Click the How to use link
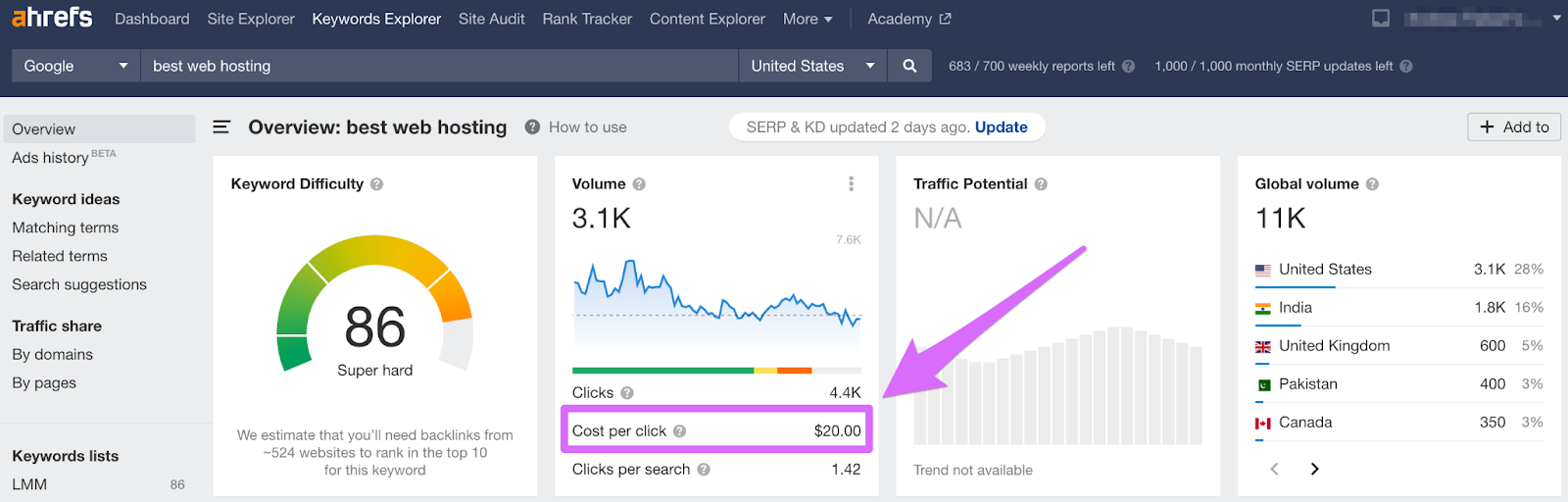1568x502 pixels. [x=588, y=127]
